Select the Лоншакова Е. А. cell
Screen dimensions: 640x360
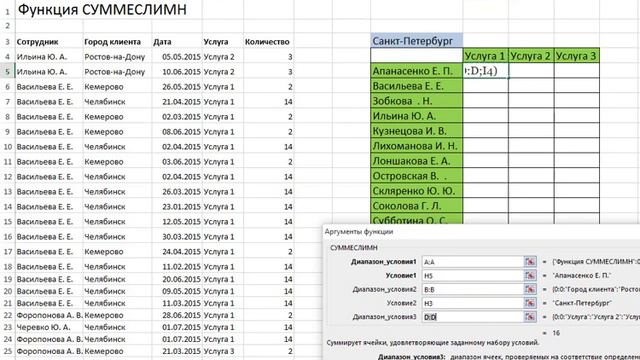point(416,161)
